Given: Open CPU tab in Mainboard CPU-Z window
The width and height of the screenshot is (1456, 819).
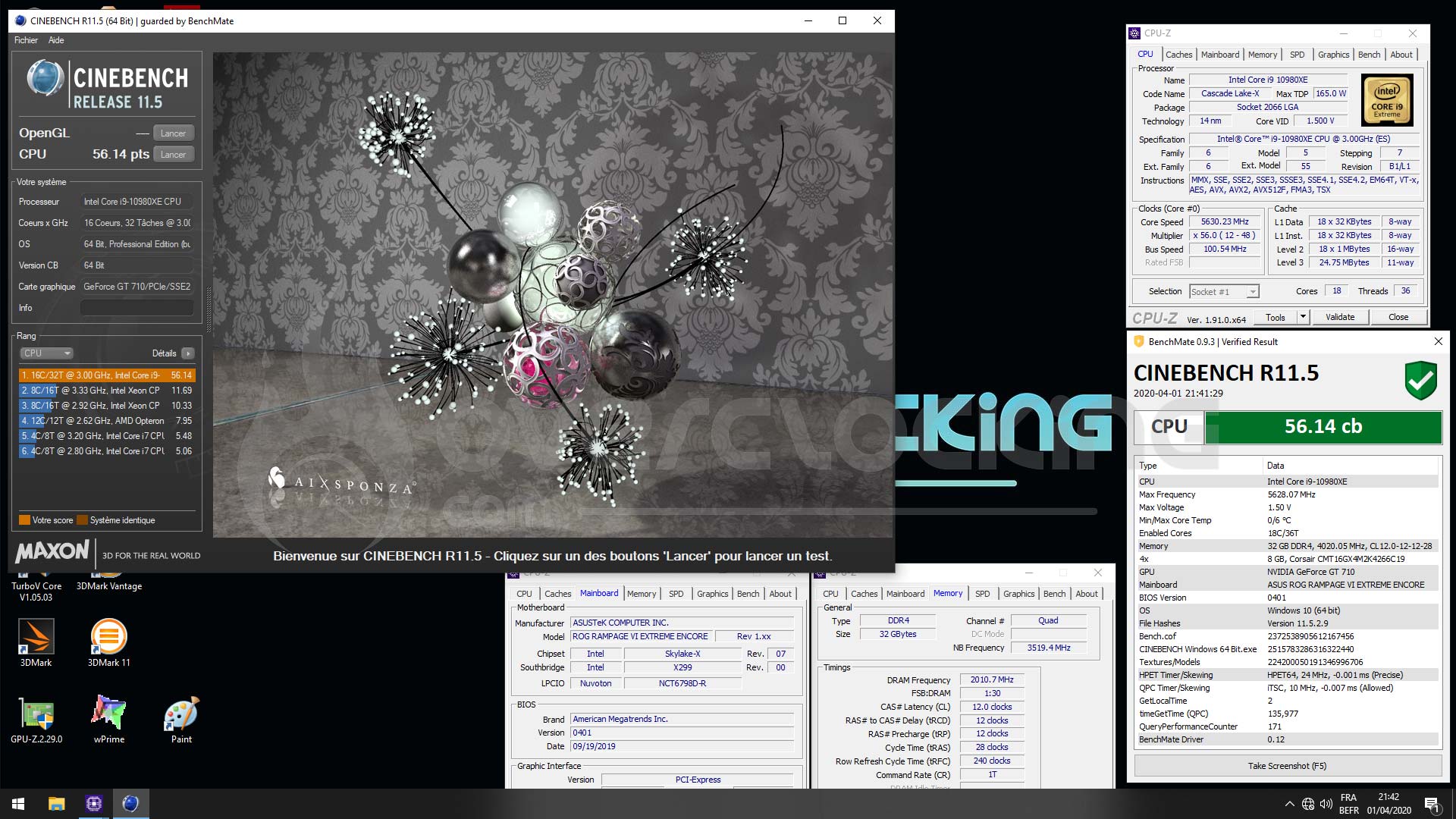Looking at the screenshot, I should (524, 594).
